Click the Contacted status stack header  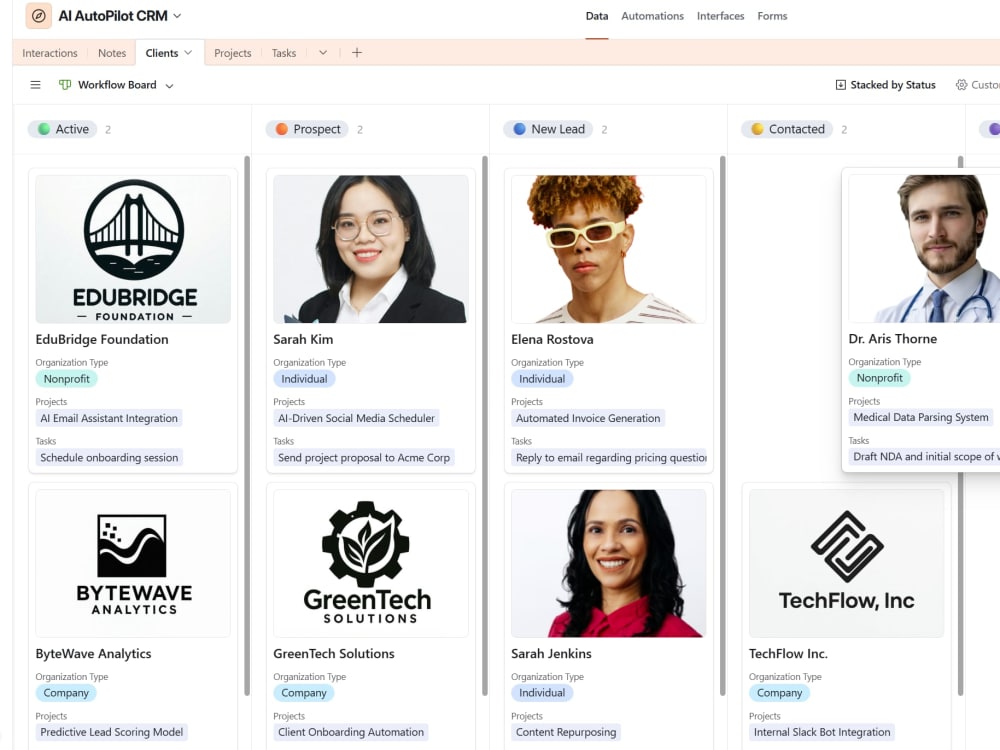[787, 129]
